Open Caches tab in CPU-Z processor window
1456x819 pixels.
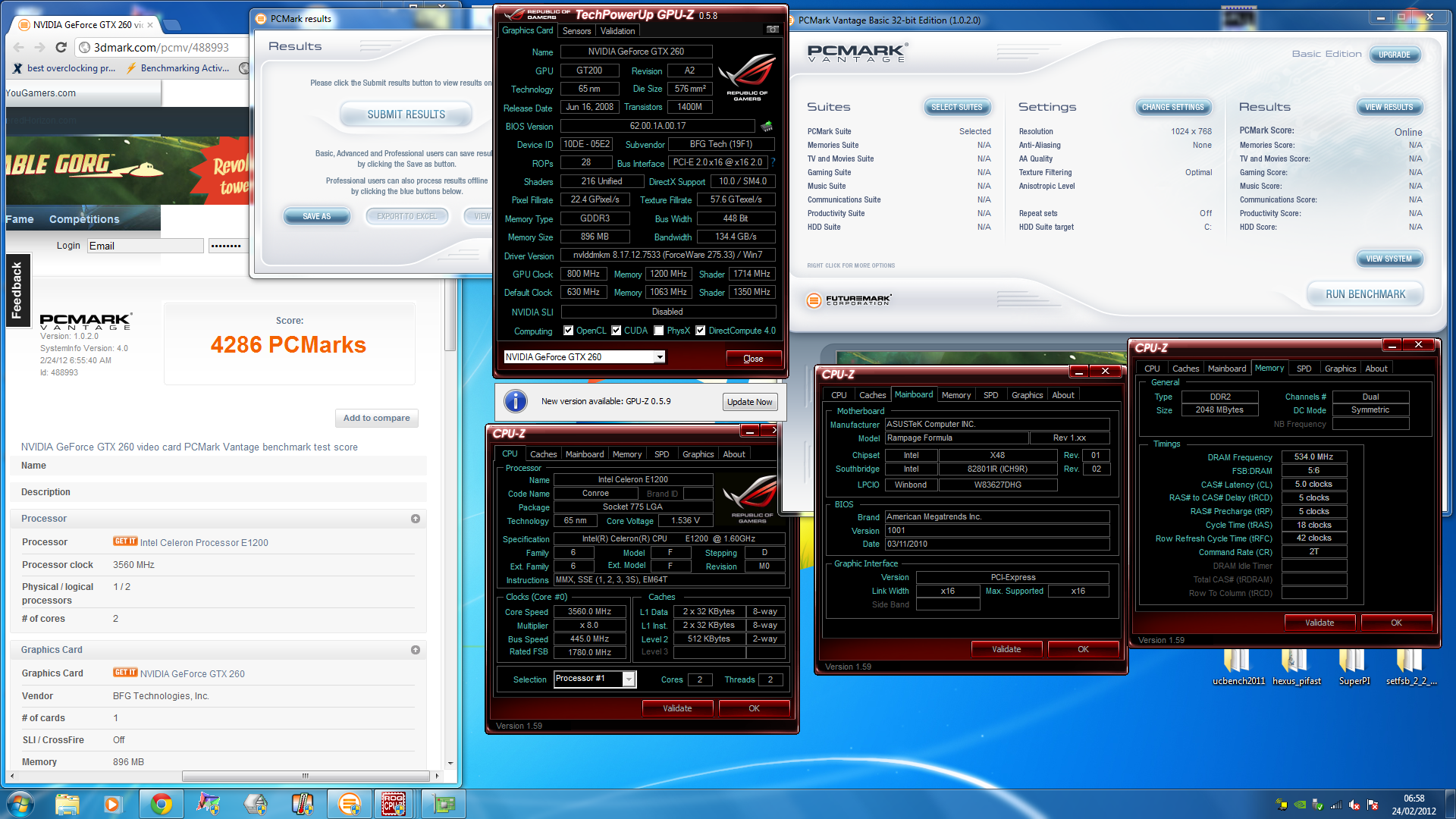pos(543,454)
